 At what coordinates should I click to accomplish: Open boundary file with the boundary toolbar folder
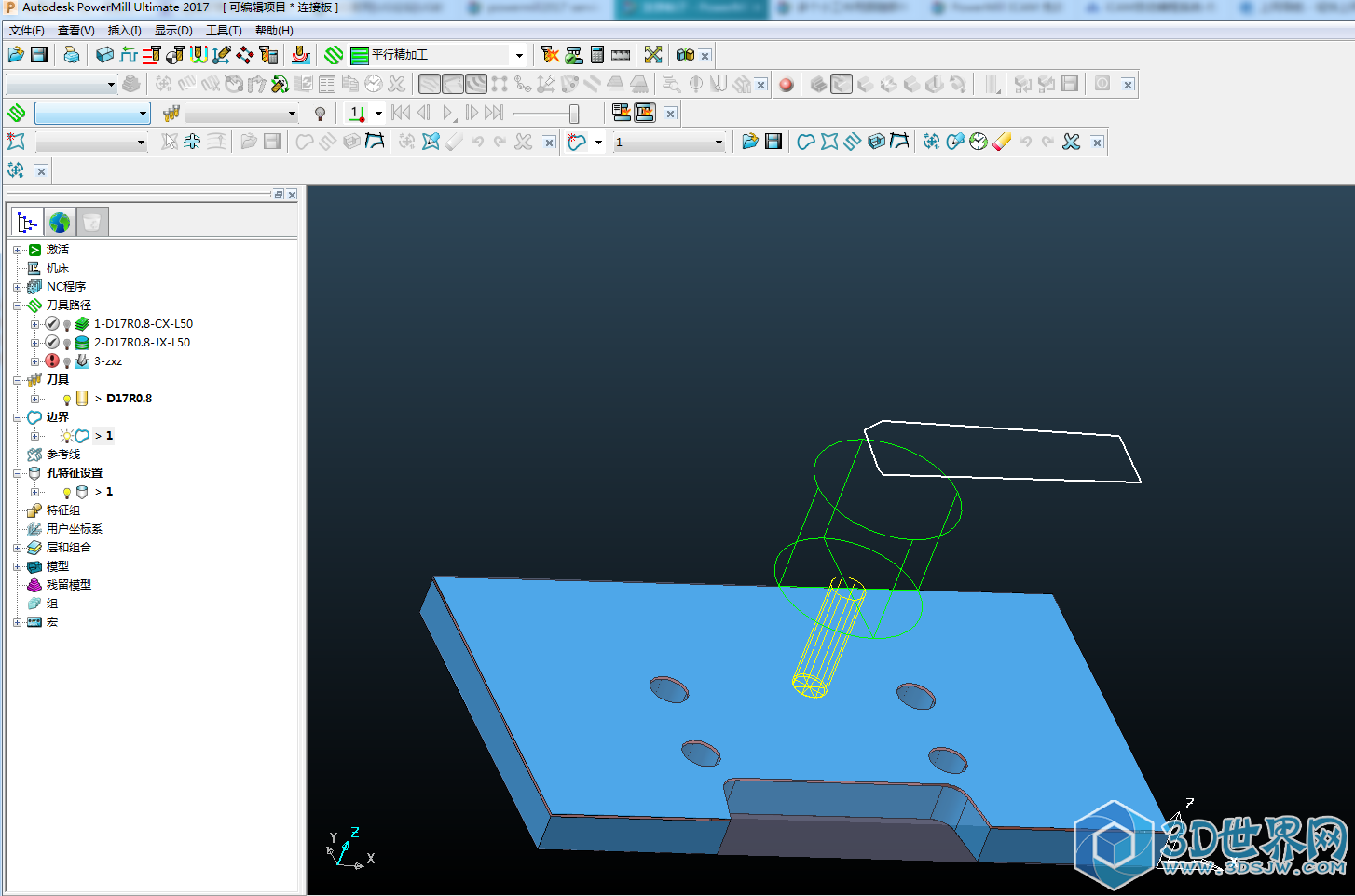[x=750, y=142]
